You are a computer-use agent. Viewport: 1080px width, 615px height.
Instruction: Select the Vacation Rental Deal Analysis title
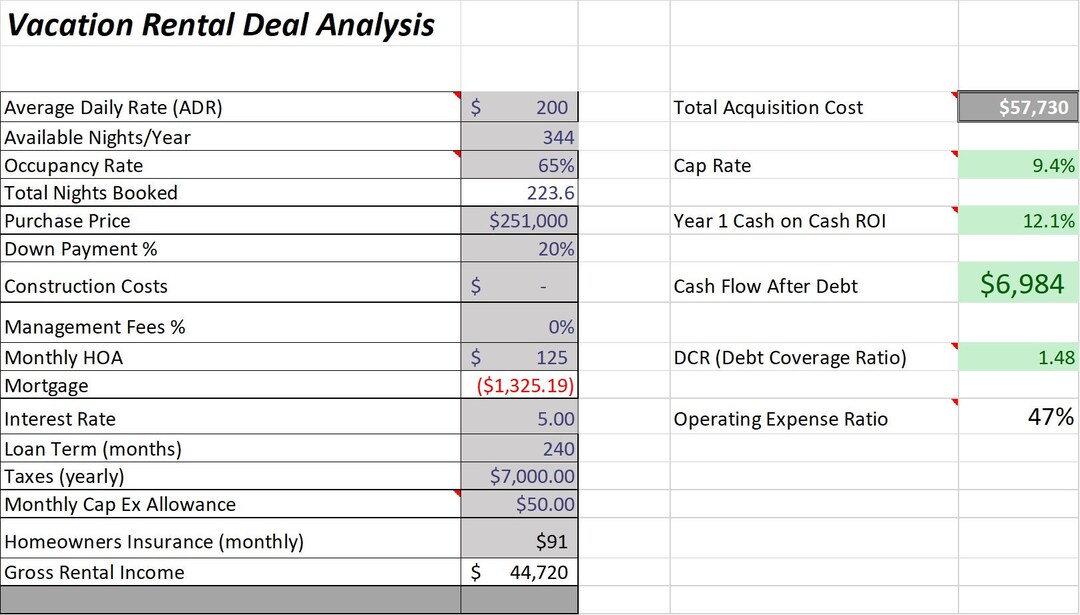pyautogui.click(x=220, y=24)
